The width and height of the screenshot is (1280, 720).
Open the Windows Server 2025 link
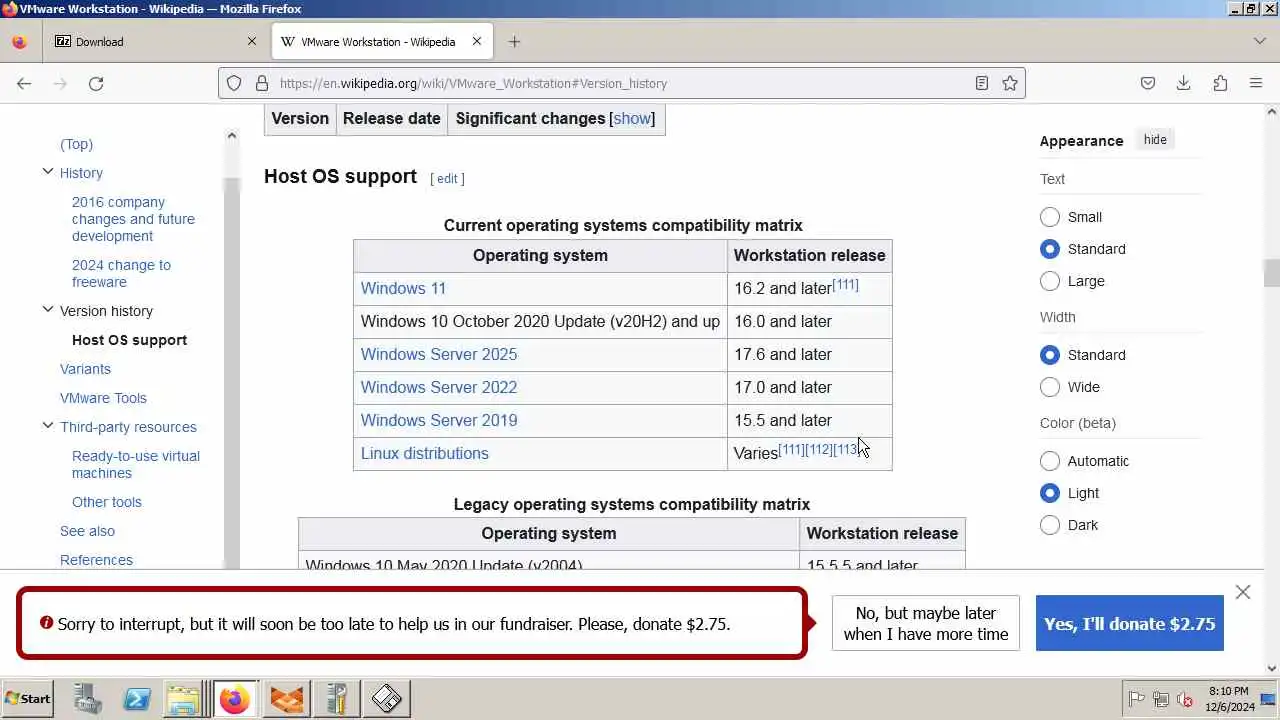click(x=439, y=354)
